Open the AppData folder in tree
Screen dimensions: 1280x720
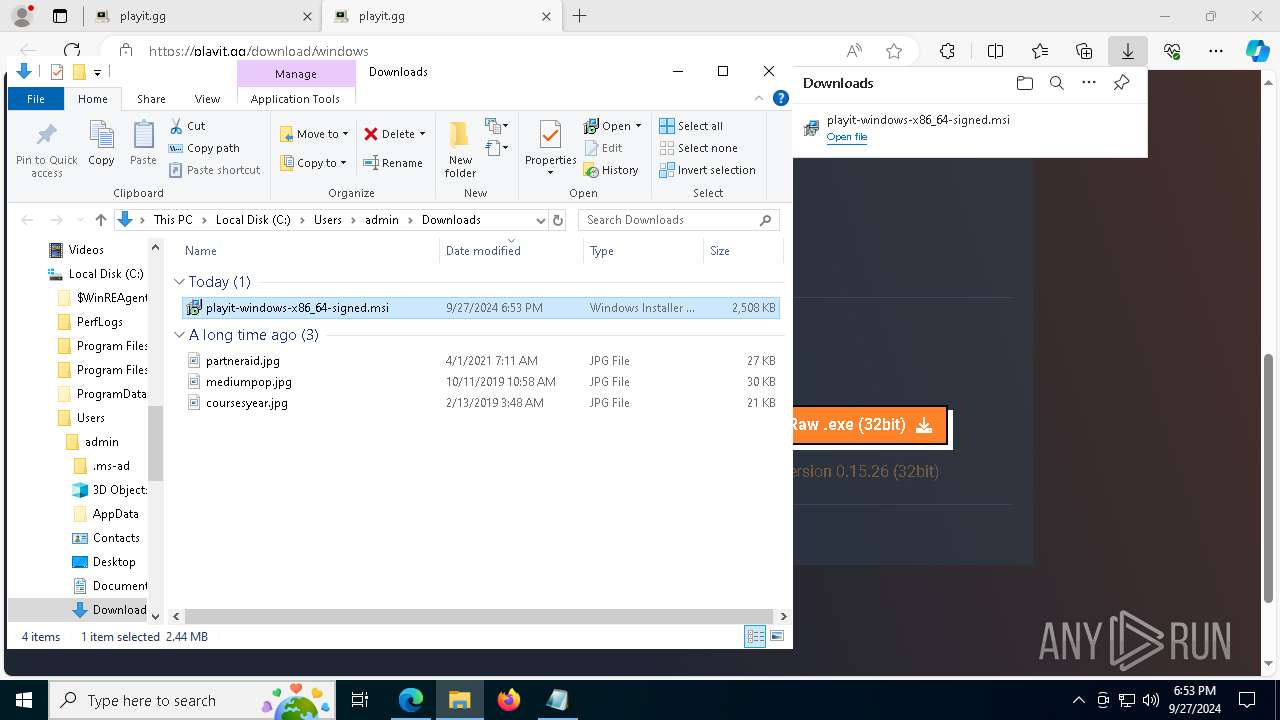point(115,514)
